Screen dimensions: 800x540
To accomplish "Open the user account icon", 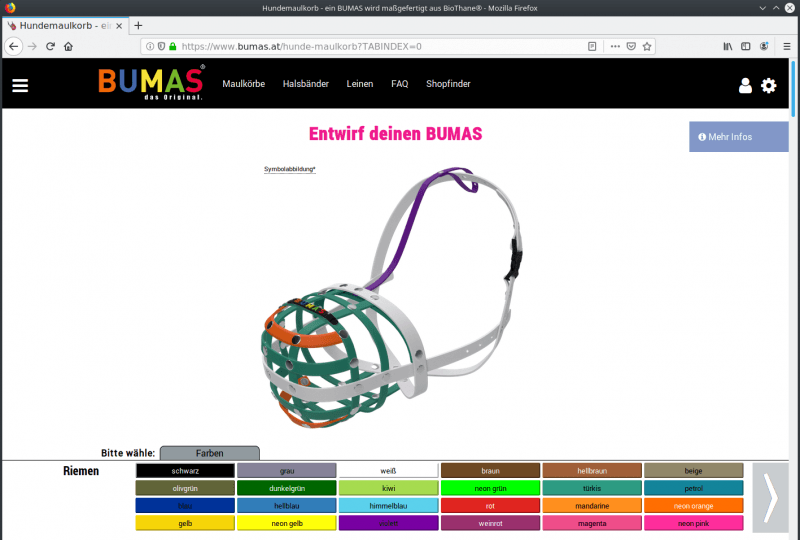I will click(x=745, y=85).
